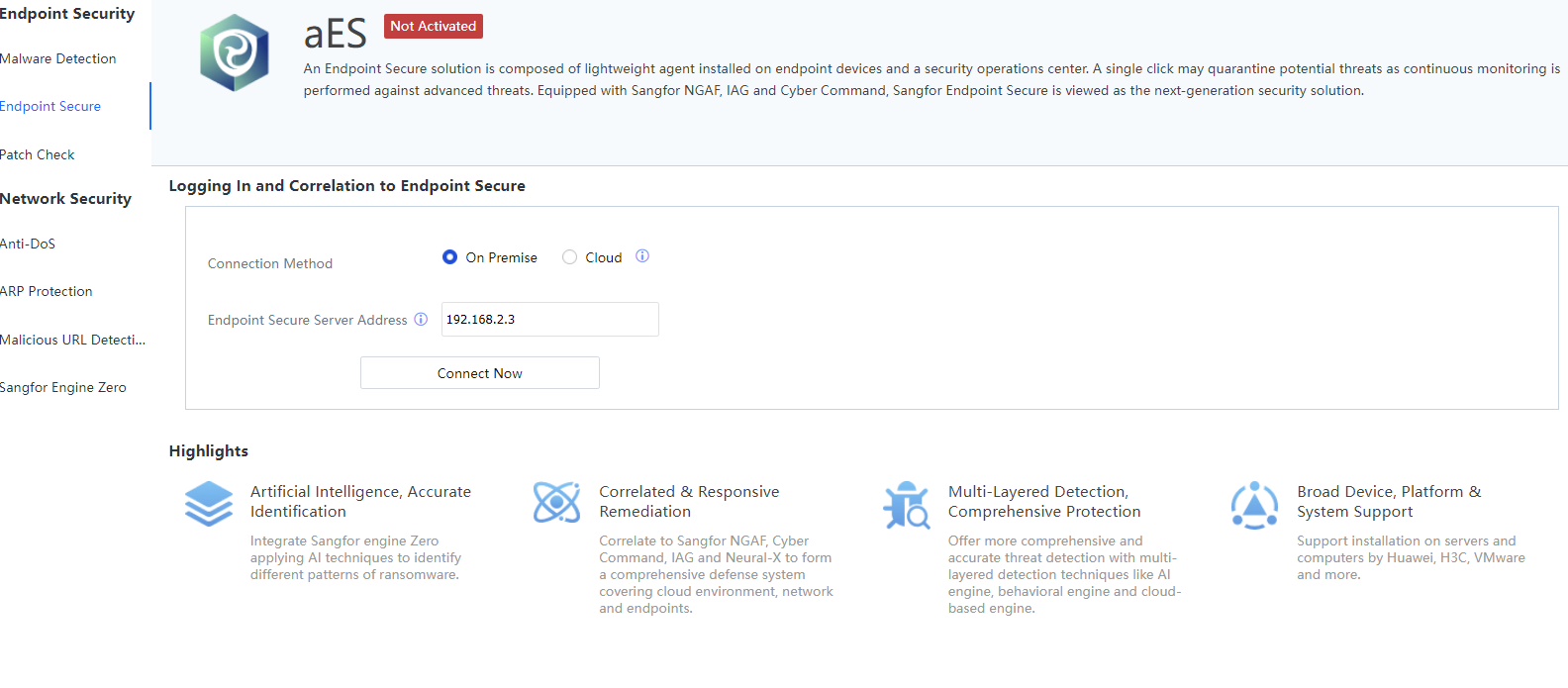
Task: Go to Patch Check page
Action: (38, 155)
